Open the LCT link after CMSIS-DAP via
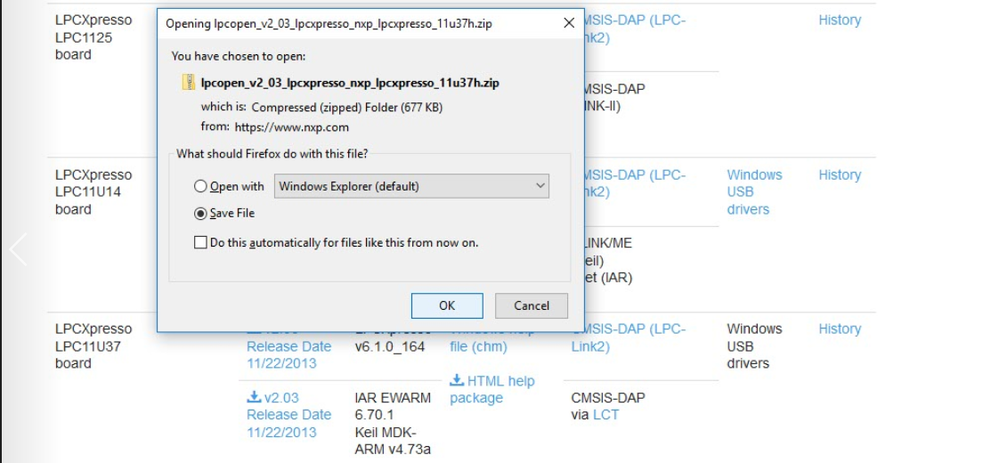Screen dimensions: 999x463 pos(606,415)
